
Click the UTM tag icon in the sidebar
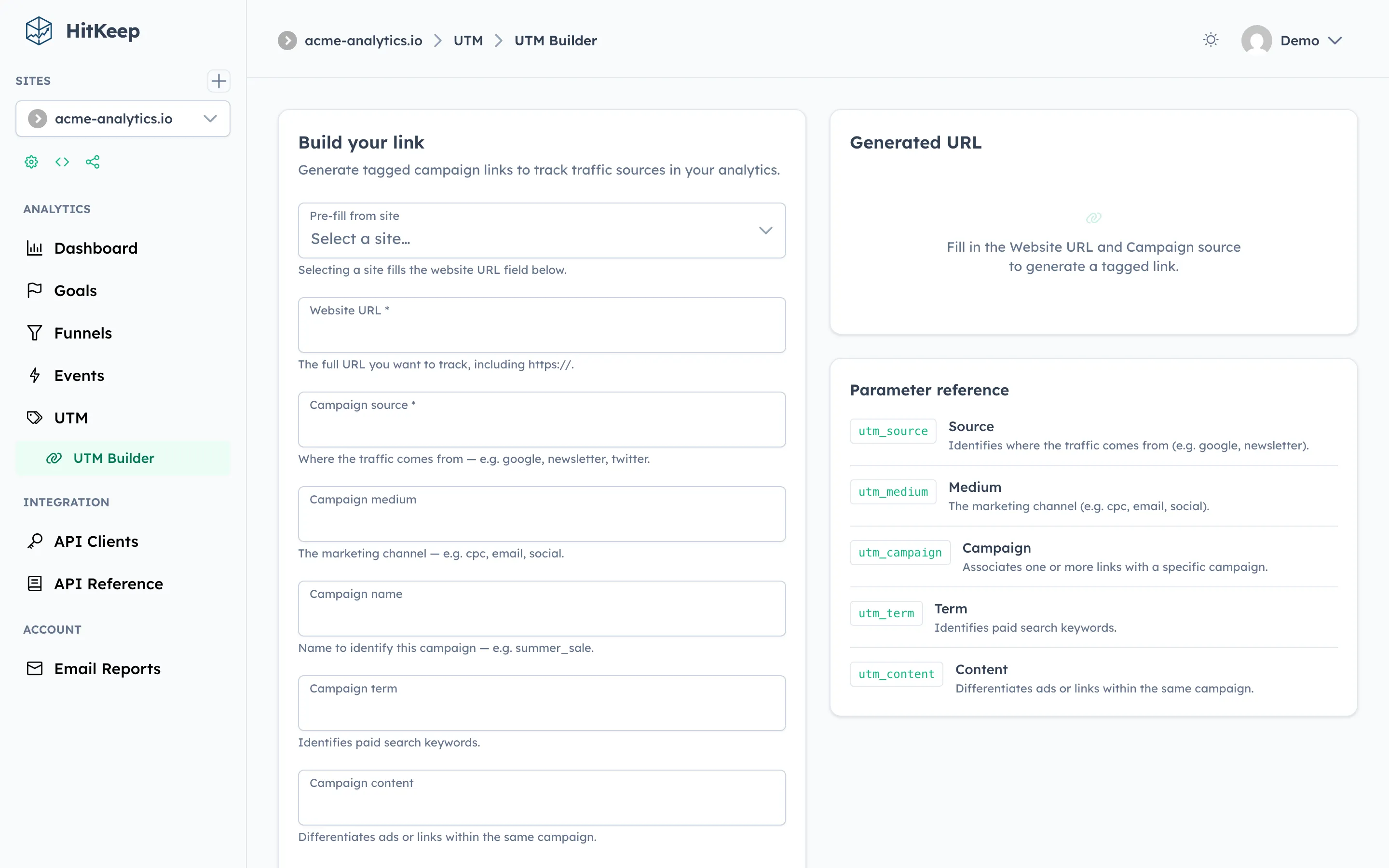point(35,417)
